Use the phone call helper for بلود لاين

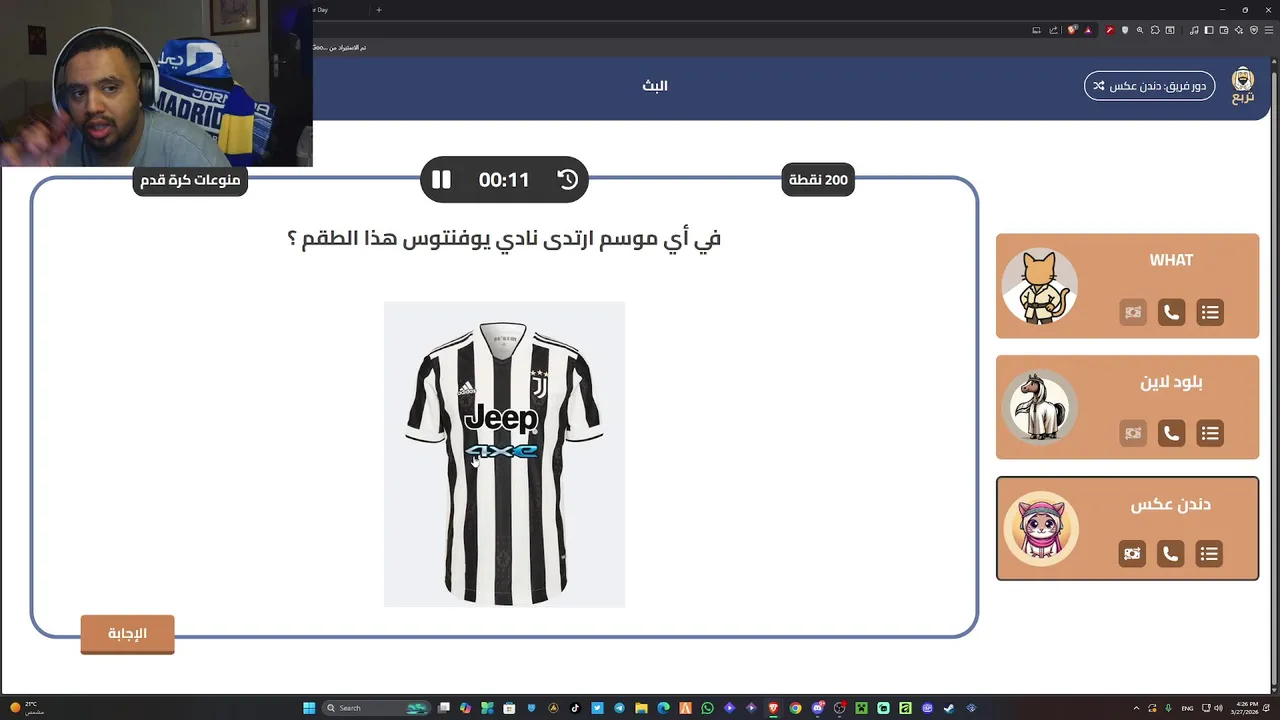[x=1171, y=433]
